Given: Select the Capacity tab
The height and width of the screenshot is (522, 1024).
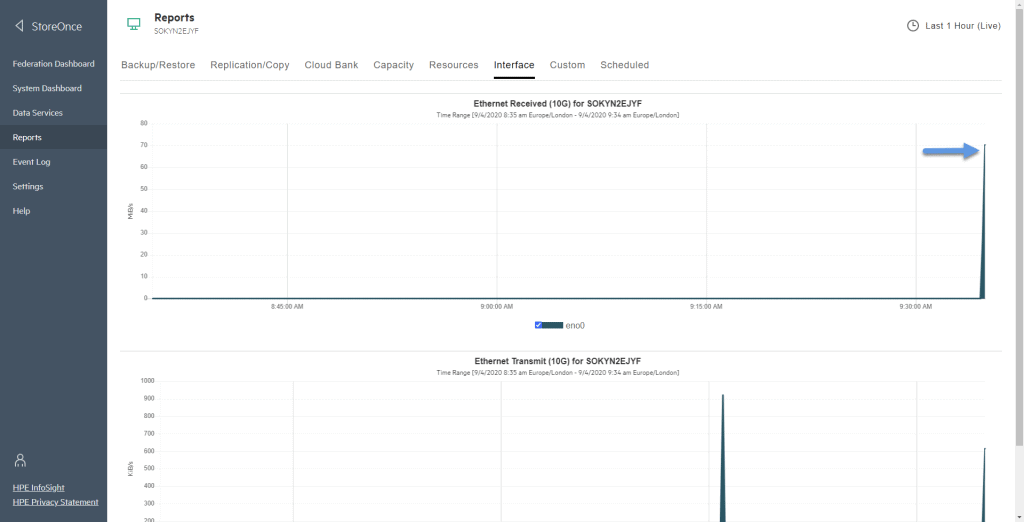Looking at the screenshot, I should click(x=394, y=65).
